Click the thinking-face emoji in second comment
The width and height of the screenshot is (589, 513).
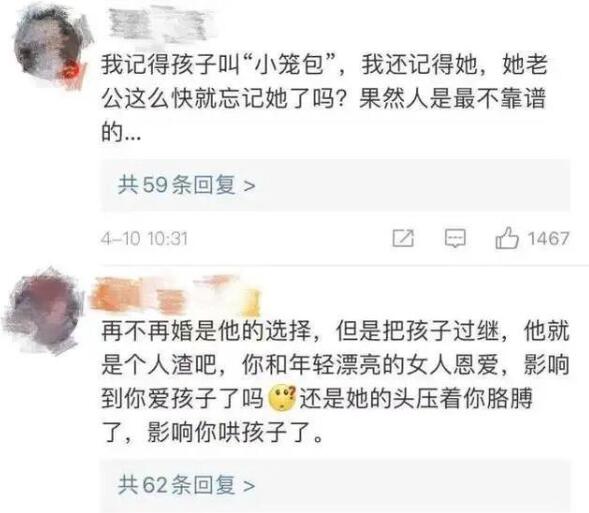[282, 398]
